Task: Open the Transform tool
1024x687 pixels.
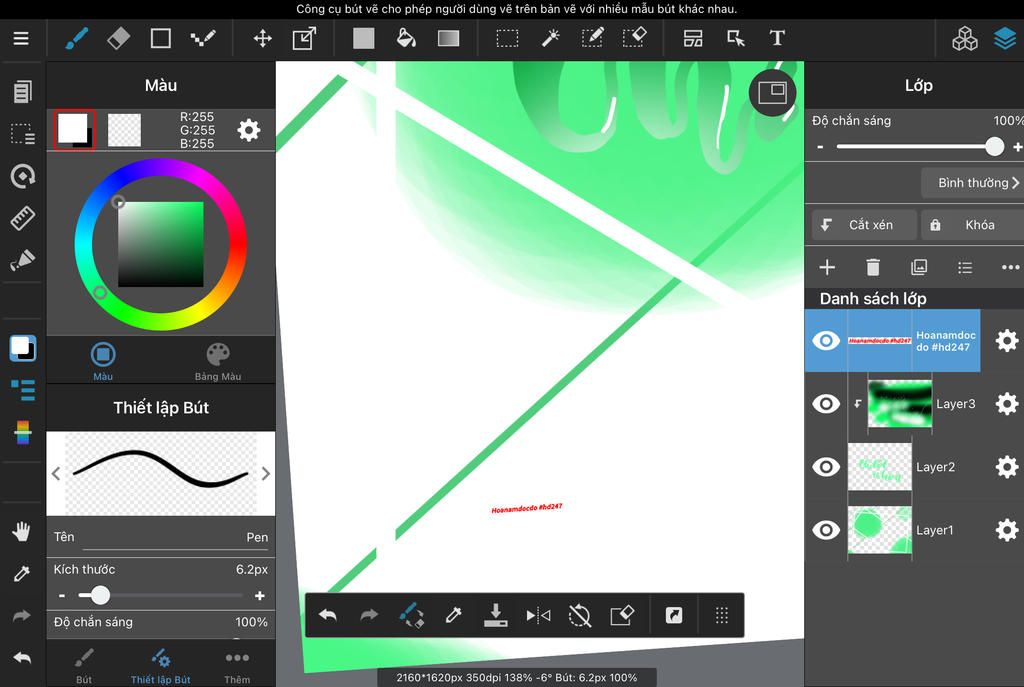Action: point(304,38)
